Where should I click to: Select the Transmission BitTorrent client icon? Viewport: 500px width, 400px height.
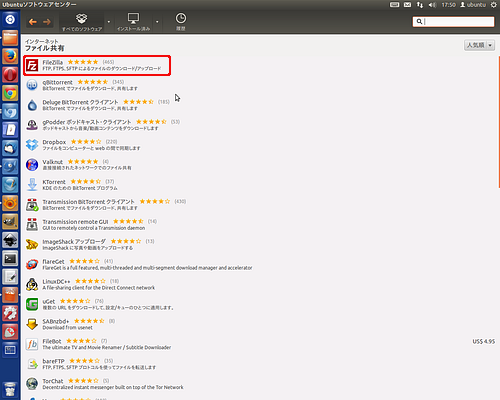(x=32, y=205)
